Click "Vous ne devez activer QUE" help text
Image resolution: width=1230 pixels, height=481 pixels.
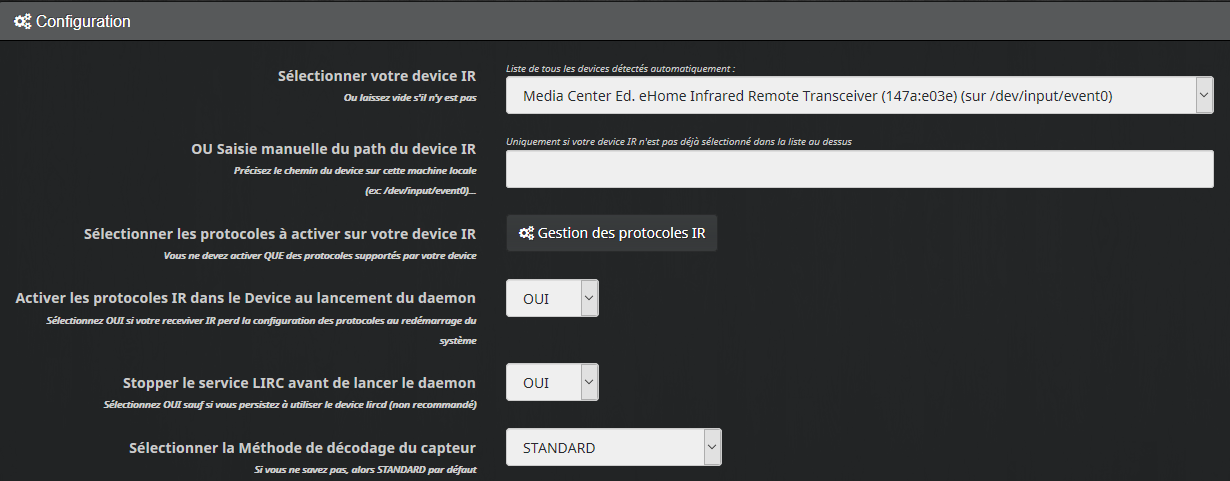tap(319, 256)
